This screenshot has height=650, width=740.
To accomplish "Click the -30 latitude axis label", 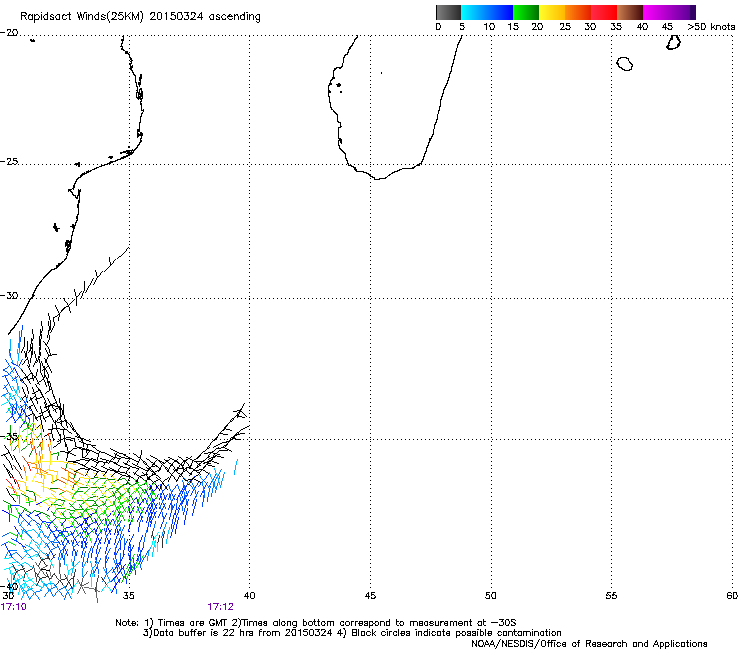I will (9, 295).
